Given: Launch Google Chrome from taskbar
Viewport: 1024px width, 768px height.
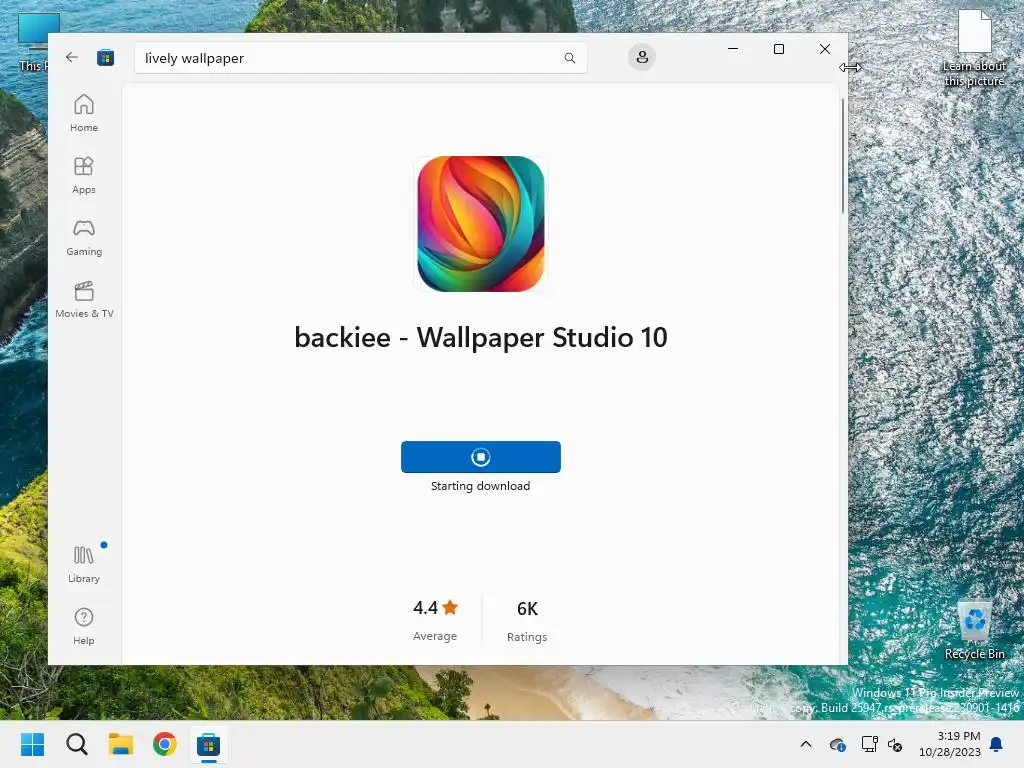Looking at the screenshot, I should click(165, 744).
